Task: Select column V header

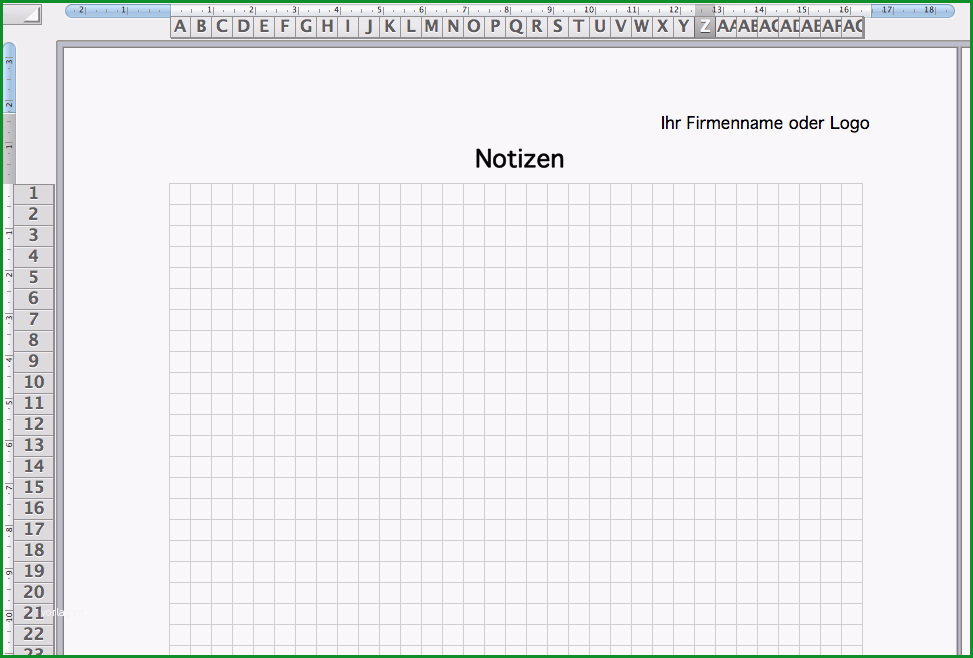Action: pos(621,27)
